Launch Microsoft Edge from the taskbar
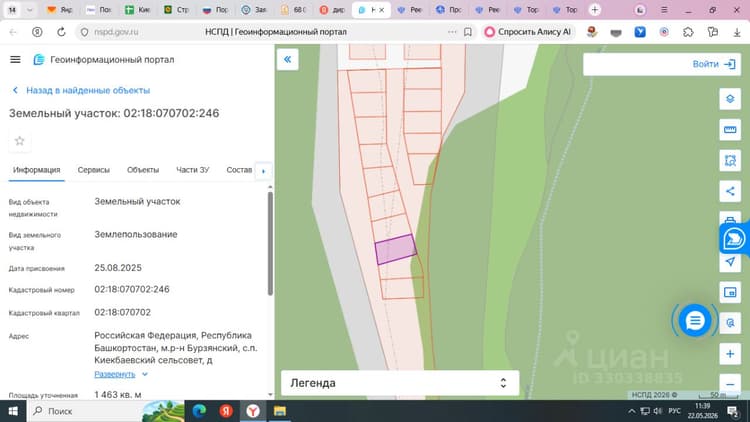The width and height of the screenshot is (750, 422). [x=199, y=411]
